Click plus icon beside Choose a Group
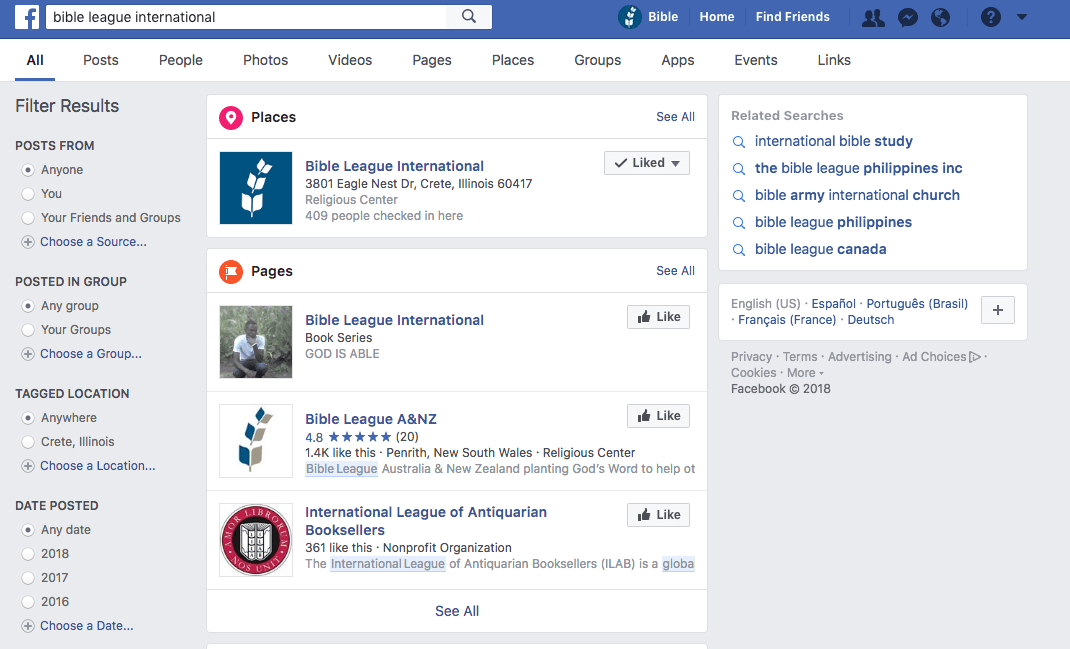The image size is (1070, 649). [x=28, y=354]
